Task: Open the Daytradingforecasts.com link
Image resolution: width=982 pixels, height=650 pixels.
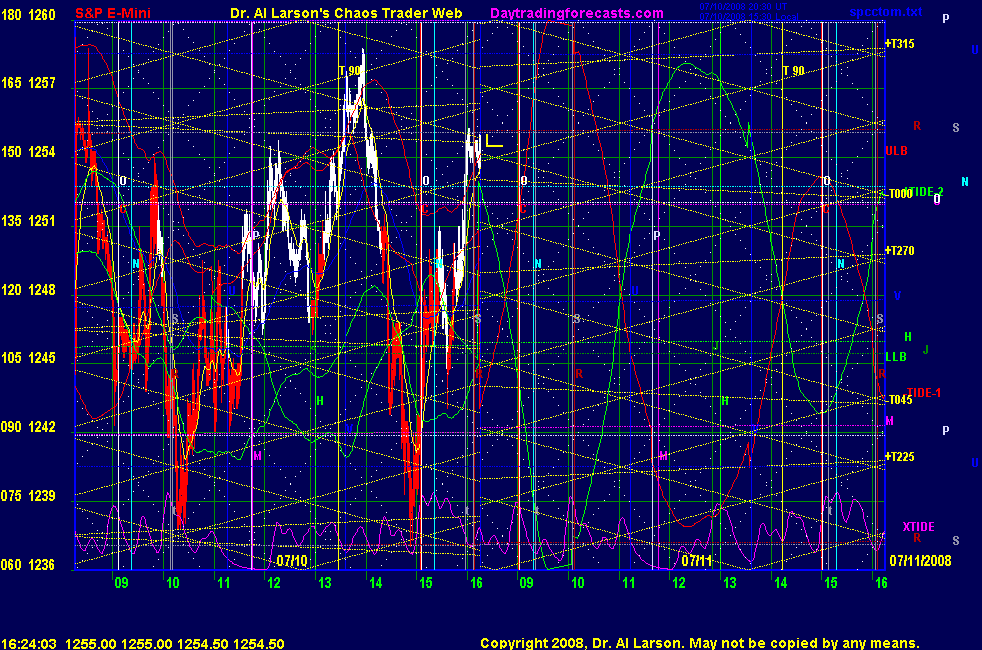Action: click(x=577, y=13)
